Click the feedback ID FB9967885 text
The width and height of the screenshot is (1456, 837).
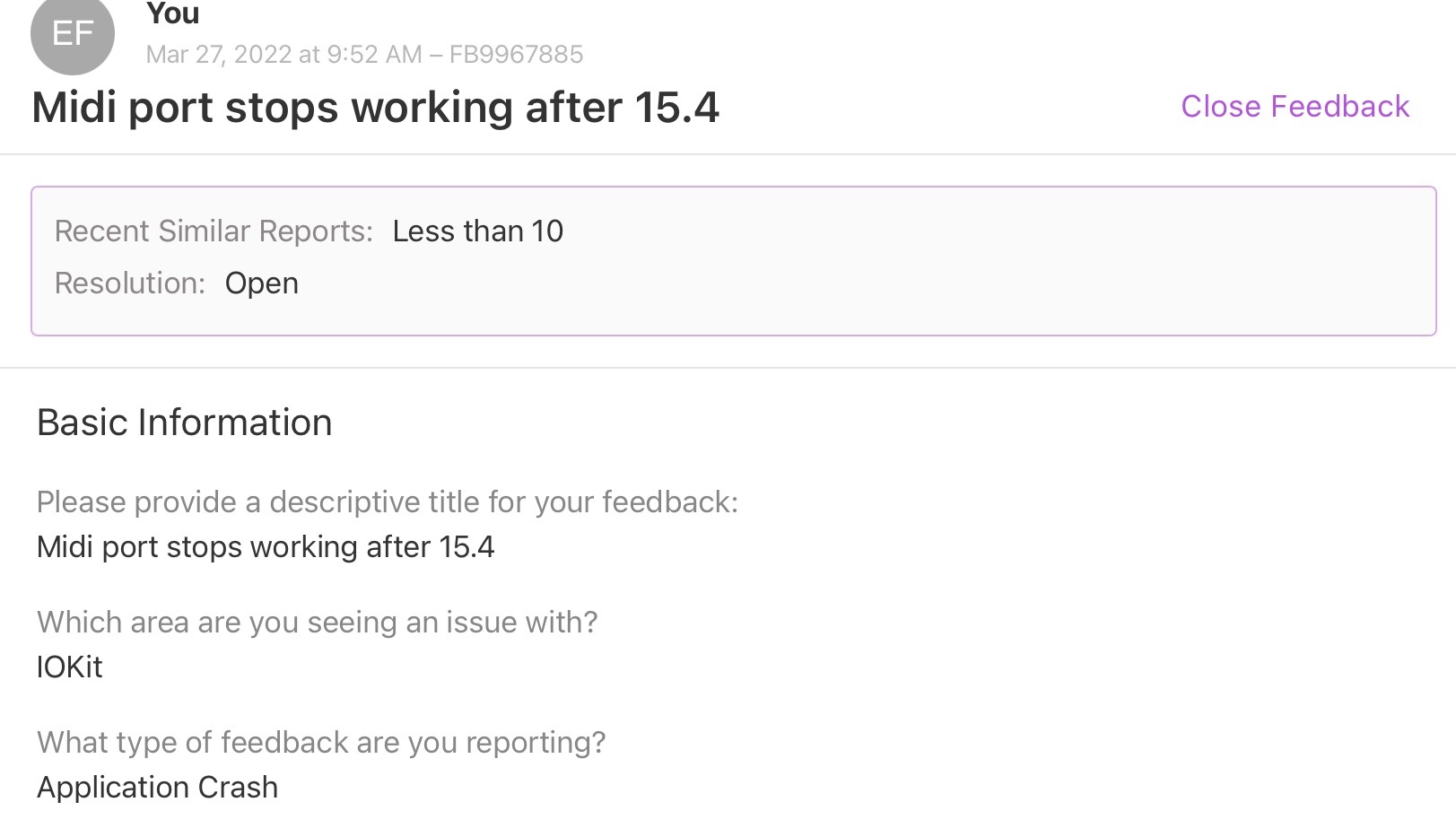tap(516, 55)
